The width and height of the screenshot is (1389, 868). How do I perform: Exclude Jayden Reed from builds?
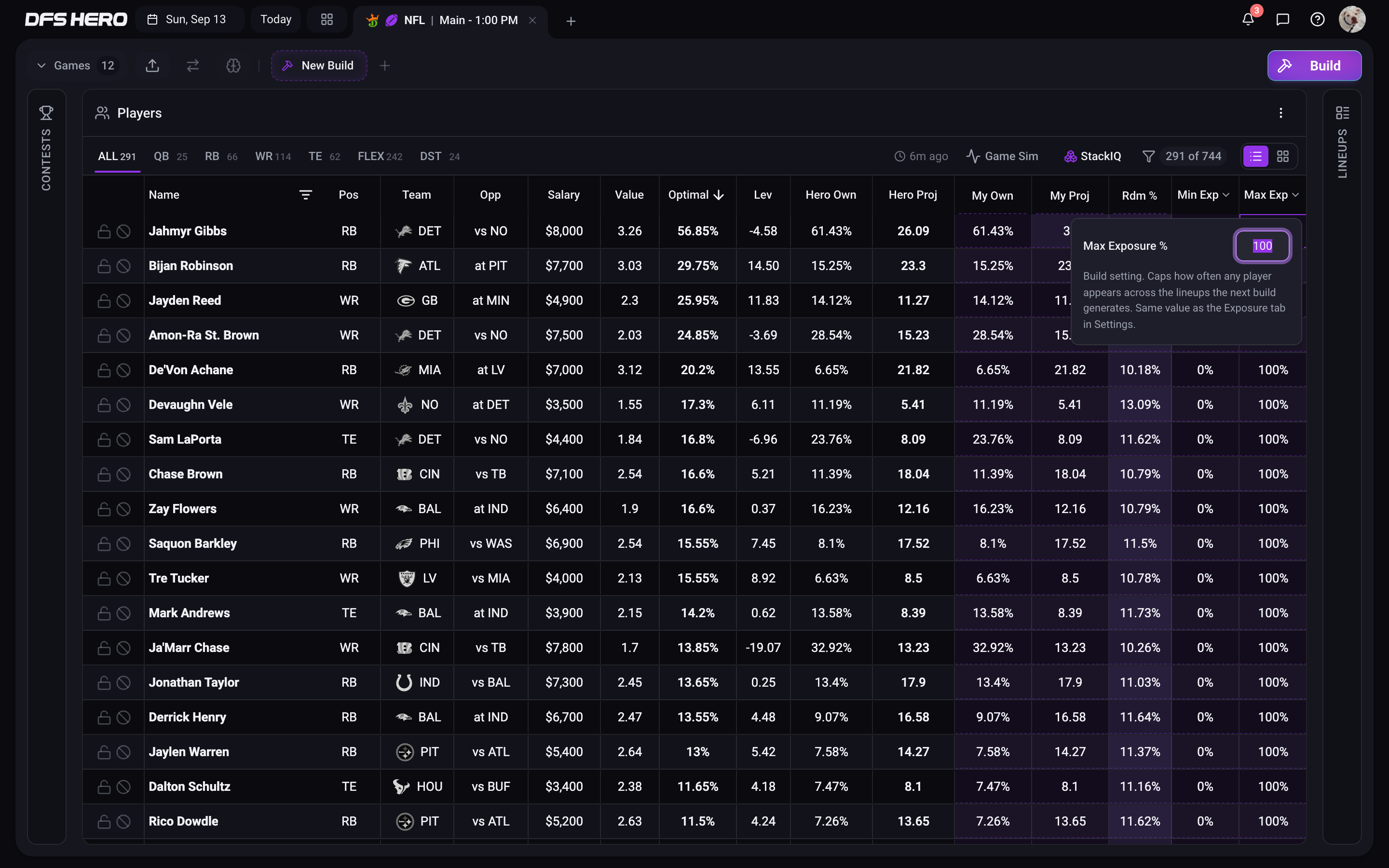pyautogui.click(x=123, y=301)
